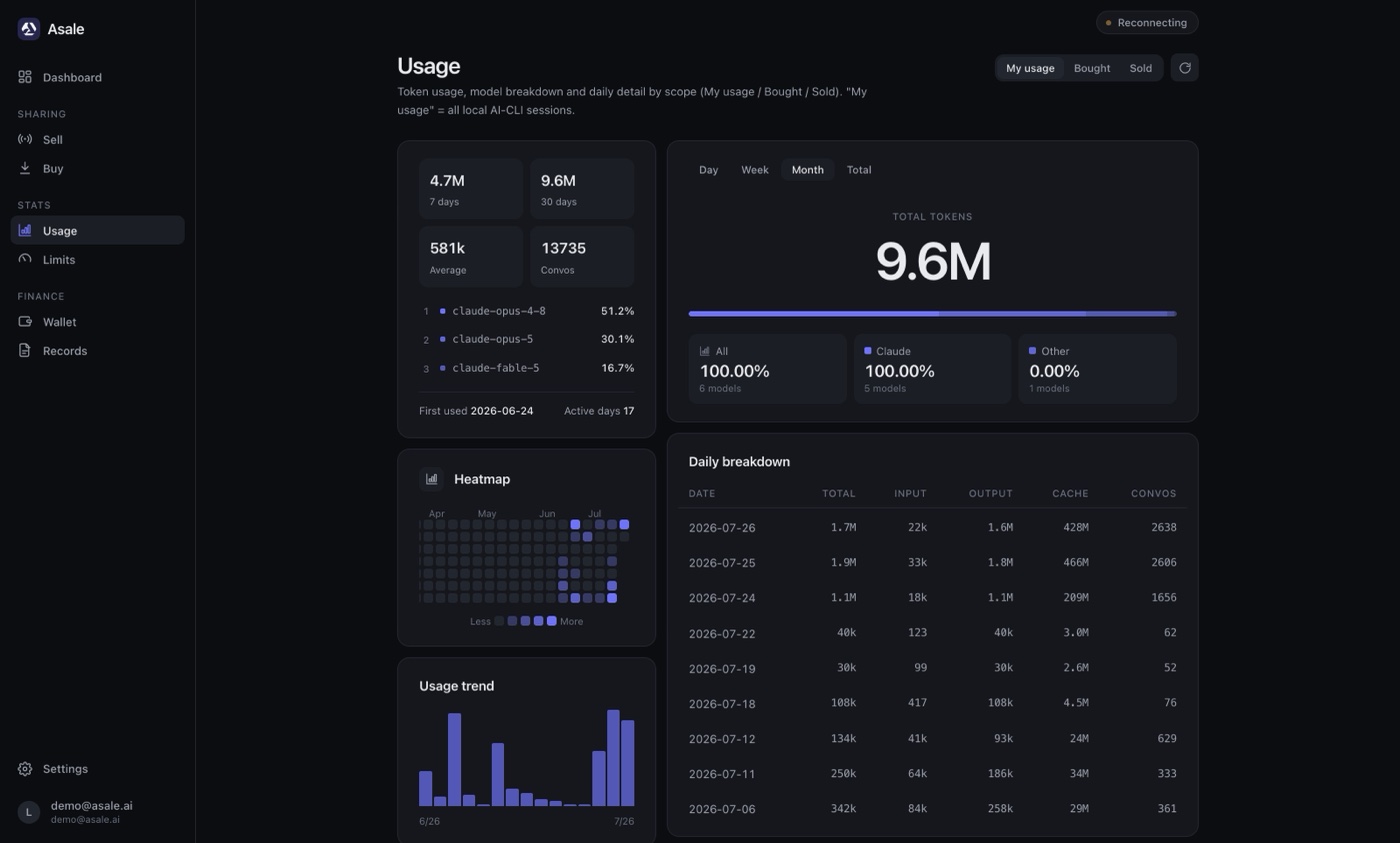Select the Month tab

808,170
